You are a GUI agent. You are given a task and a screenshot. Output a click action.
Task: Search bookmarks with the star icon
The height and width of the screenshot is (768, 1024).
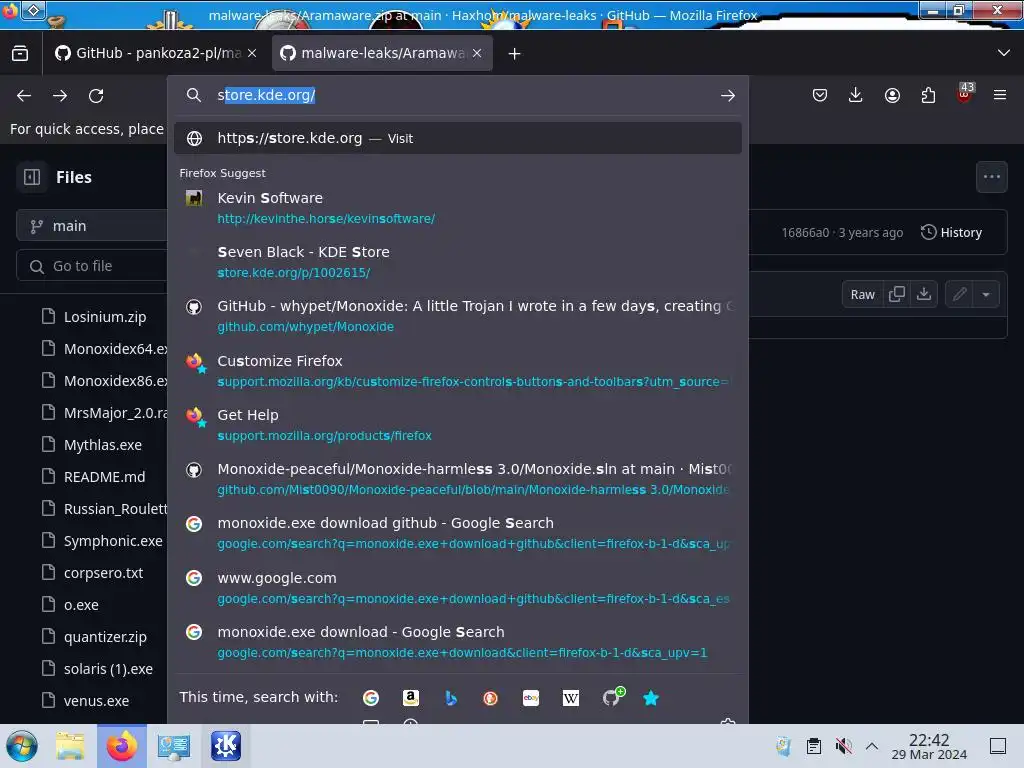(651, 698)
